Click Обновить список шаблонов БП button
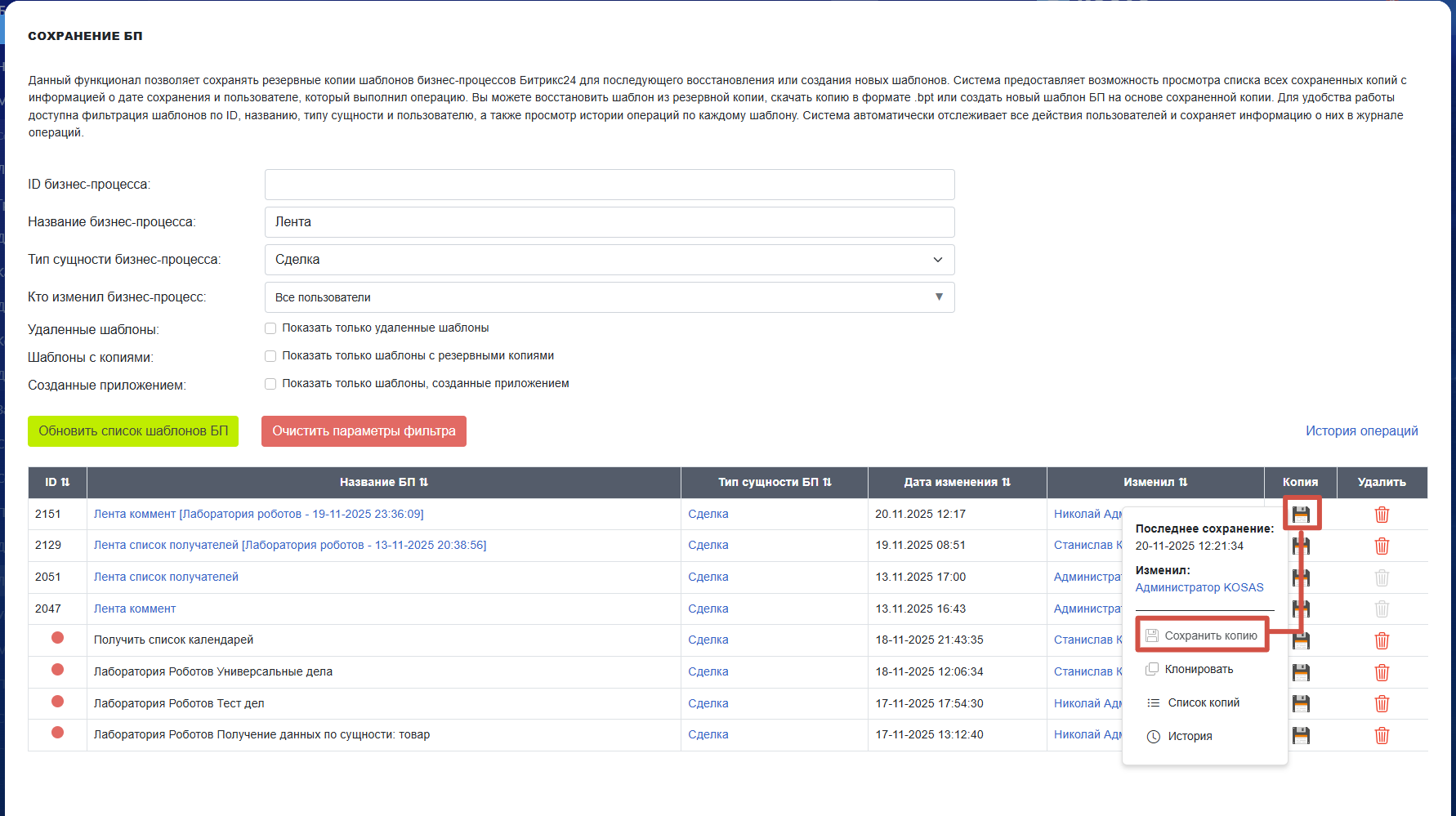Viewport: 1456px width, 816px height. [x=133, y=431]
